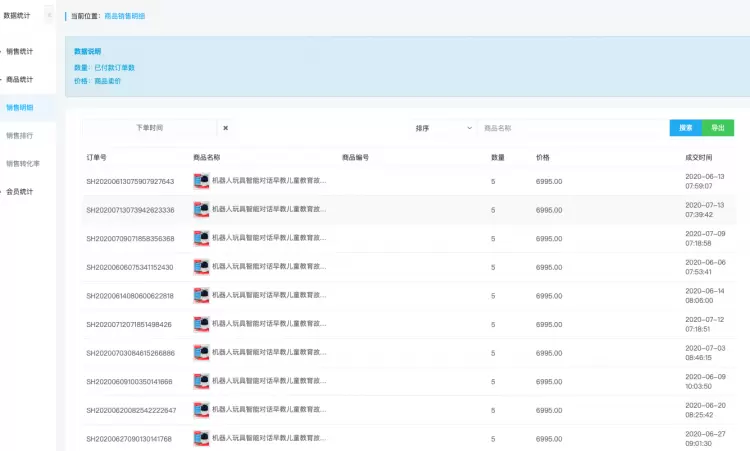
Task: Click product thumbnail in 2020-06-06 order row
Action: (201, 267)
